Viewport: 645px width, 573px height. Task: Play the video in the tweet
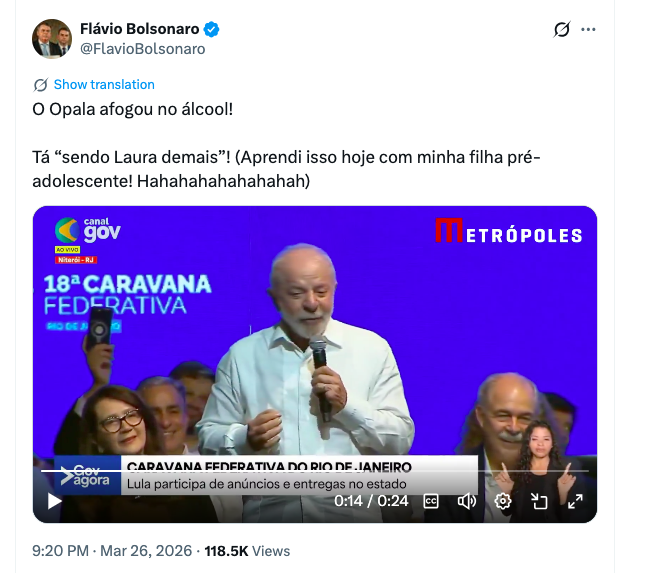(54, 501)
